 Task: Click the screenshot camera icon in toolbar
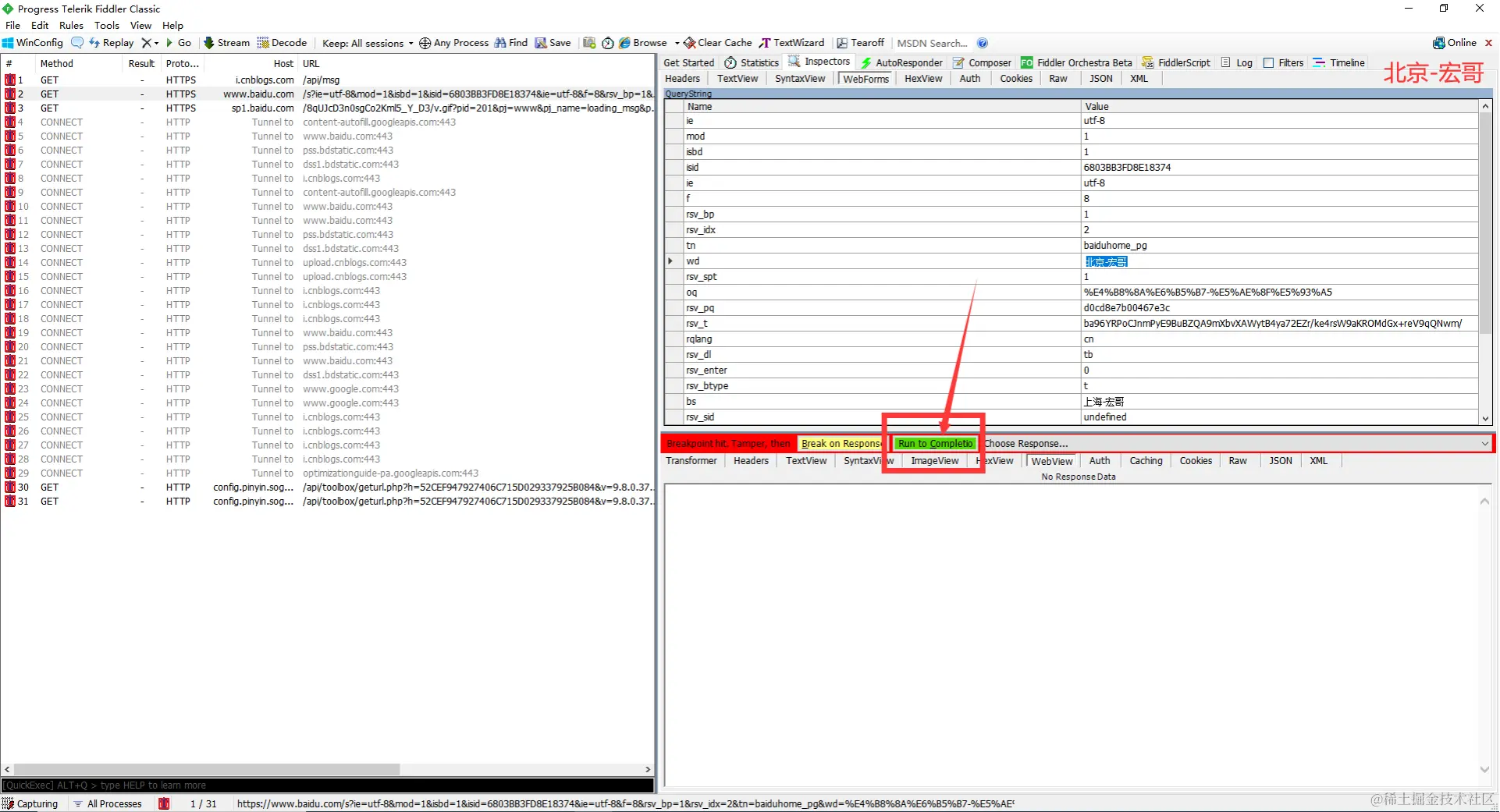[x=589, y=43]
